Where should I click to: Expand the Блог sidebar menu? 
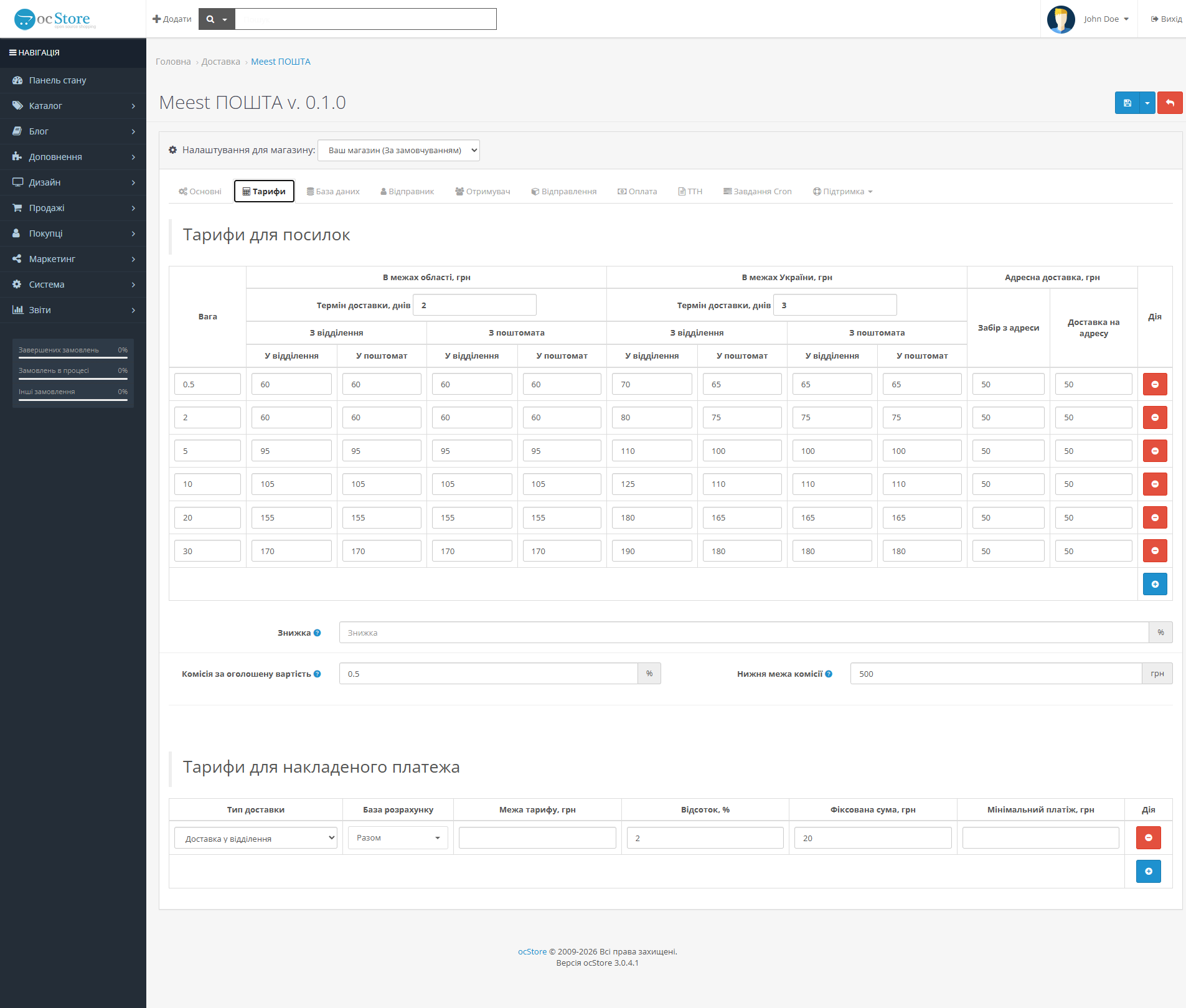click(73, 131)
